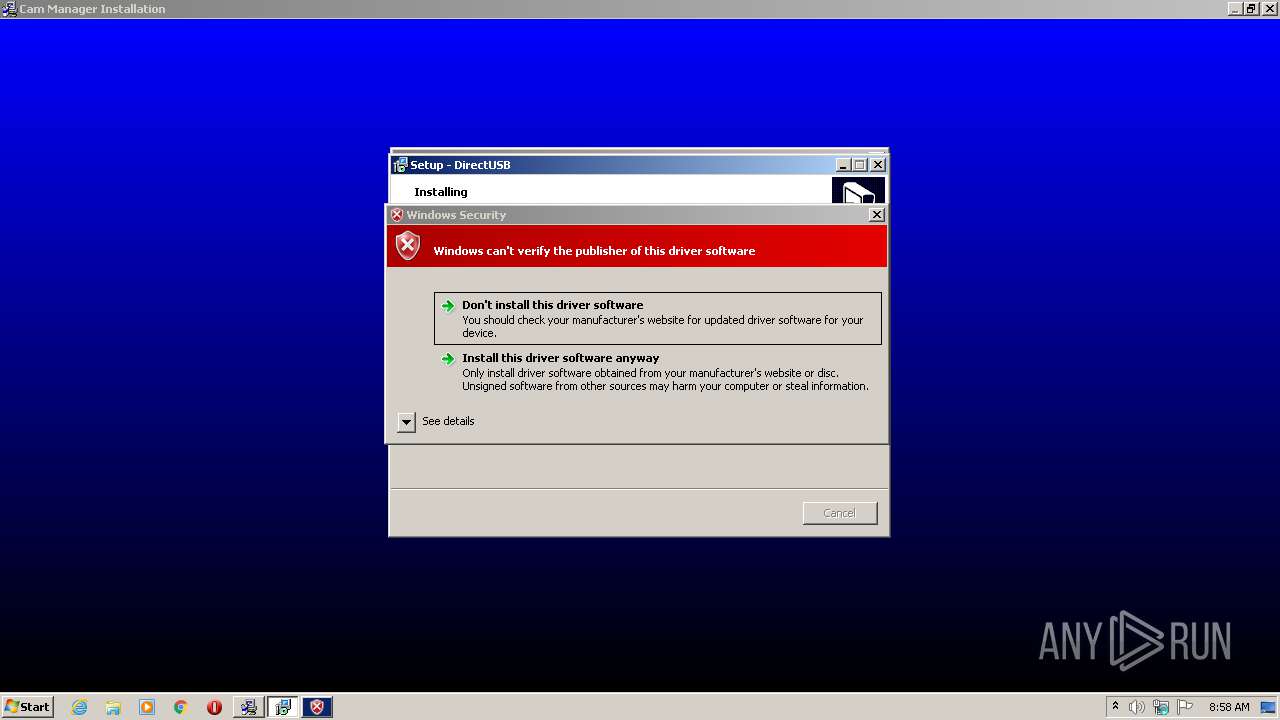Click the Setup - DirectUSB title icon
1280x720 pixels.
[x=400, y=165]
